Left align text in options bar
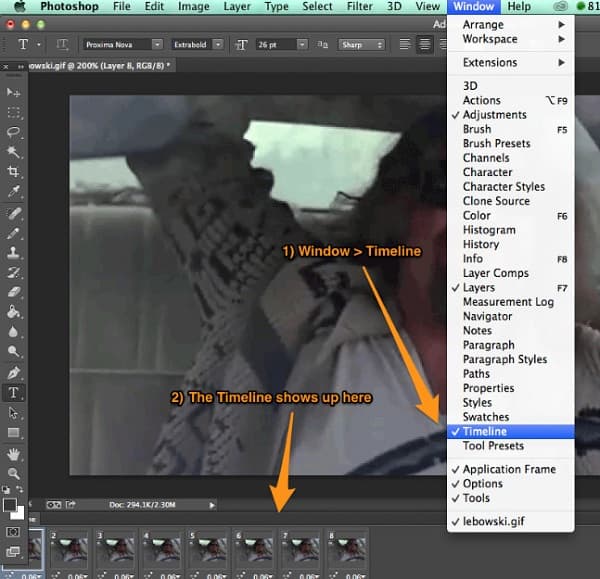600x579 pixels. (405, 45)
